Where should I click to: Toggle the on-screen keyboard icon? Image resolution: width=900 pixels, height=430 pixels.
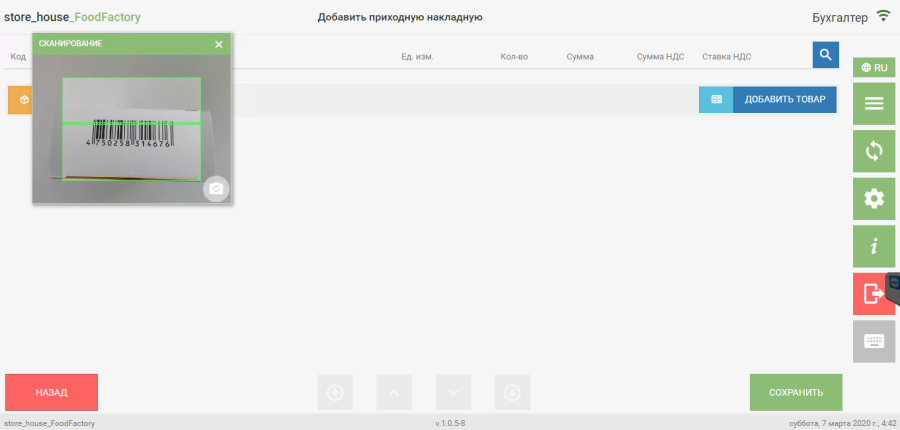pyautogui.click(x=873, y=341)
